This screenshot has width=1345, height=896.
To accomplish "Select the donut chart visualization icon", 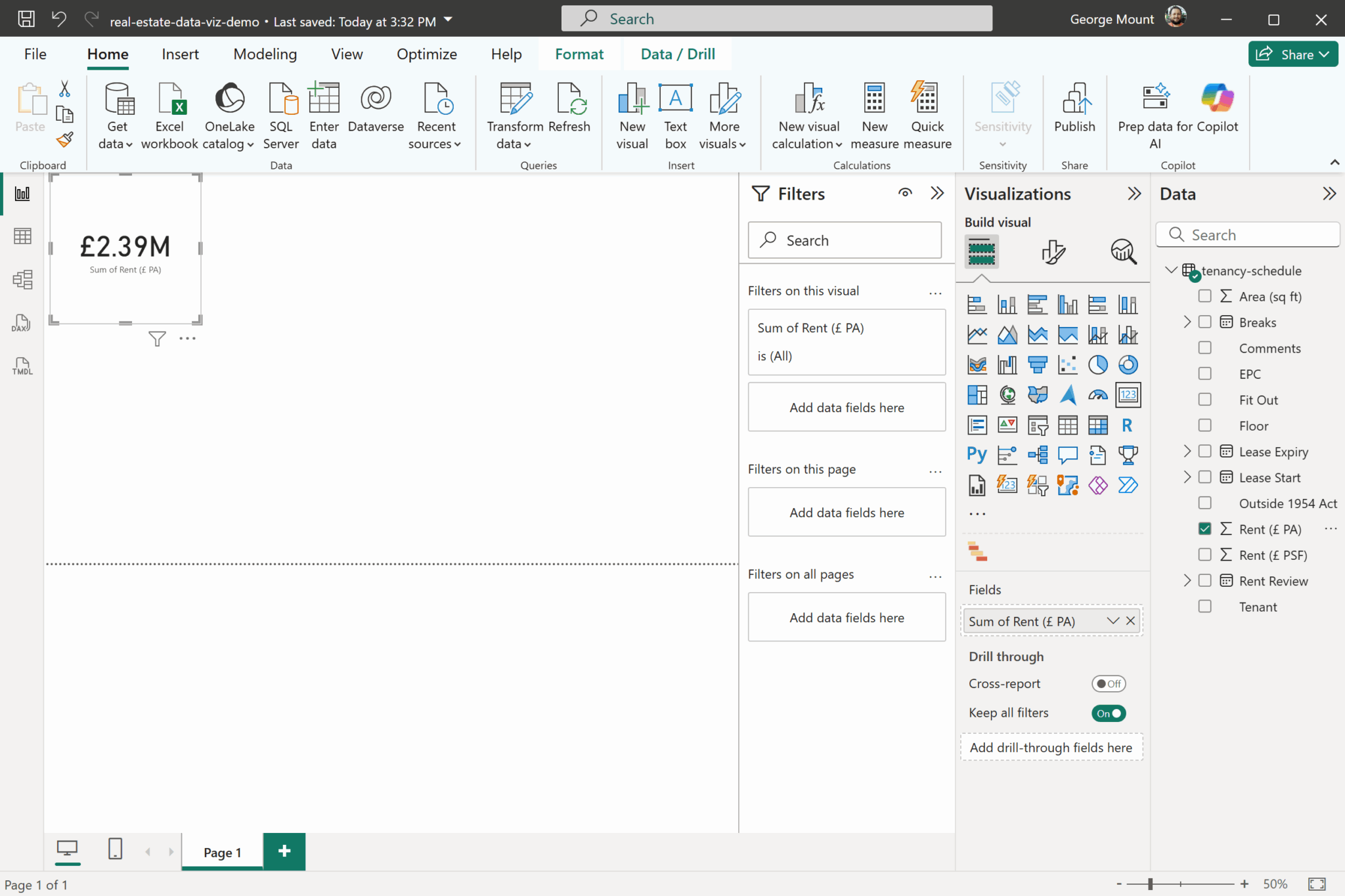I will point(1128,364).
